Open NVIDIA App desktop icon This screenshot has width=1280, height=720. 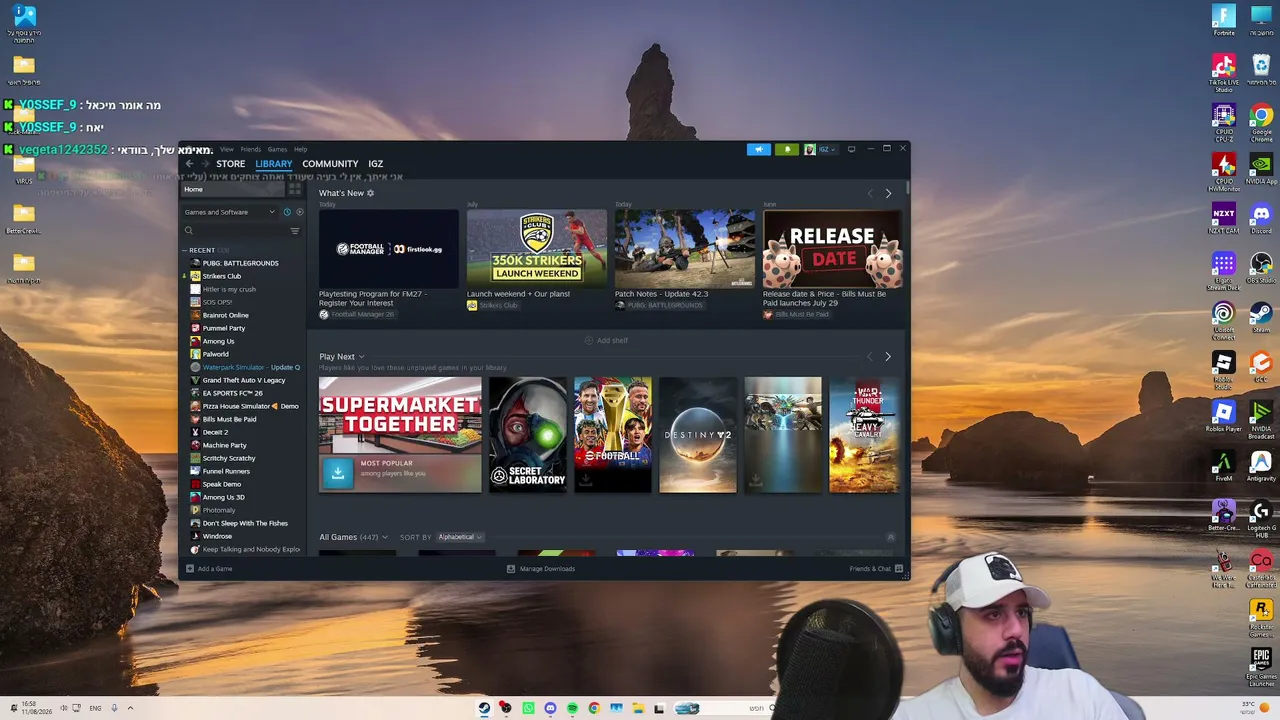coord(1261,168)
